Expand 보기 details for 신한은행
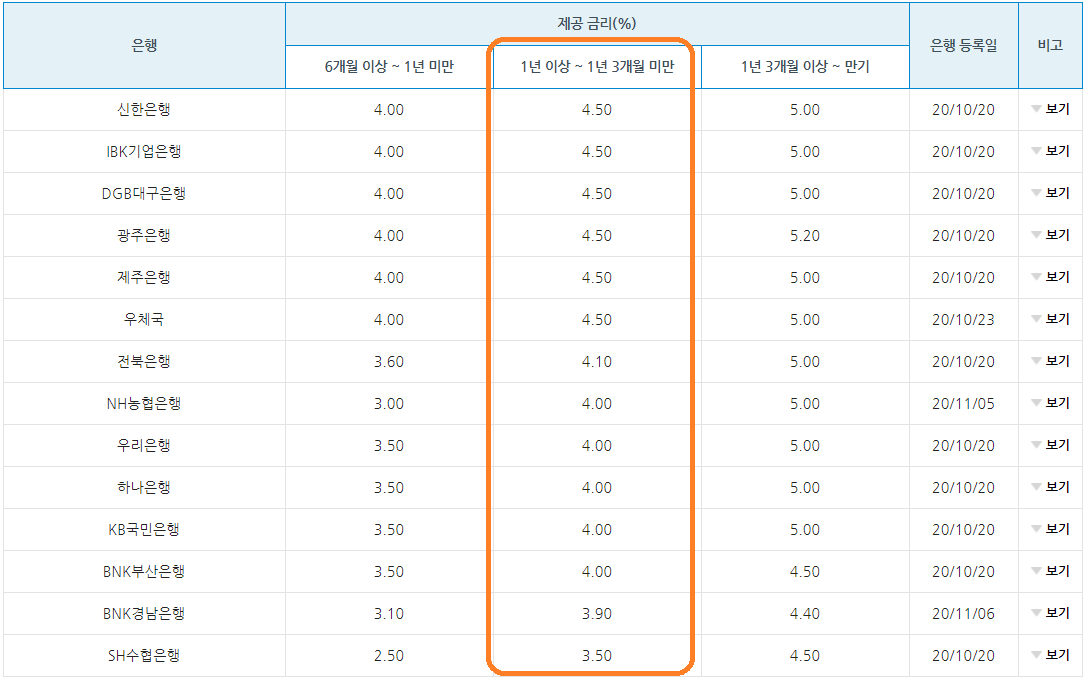This screenshot has height=682, width=1087. tap(1051, 110)
